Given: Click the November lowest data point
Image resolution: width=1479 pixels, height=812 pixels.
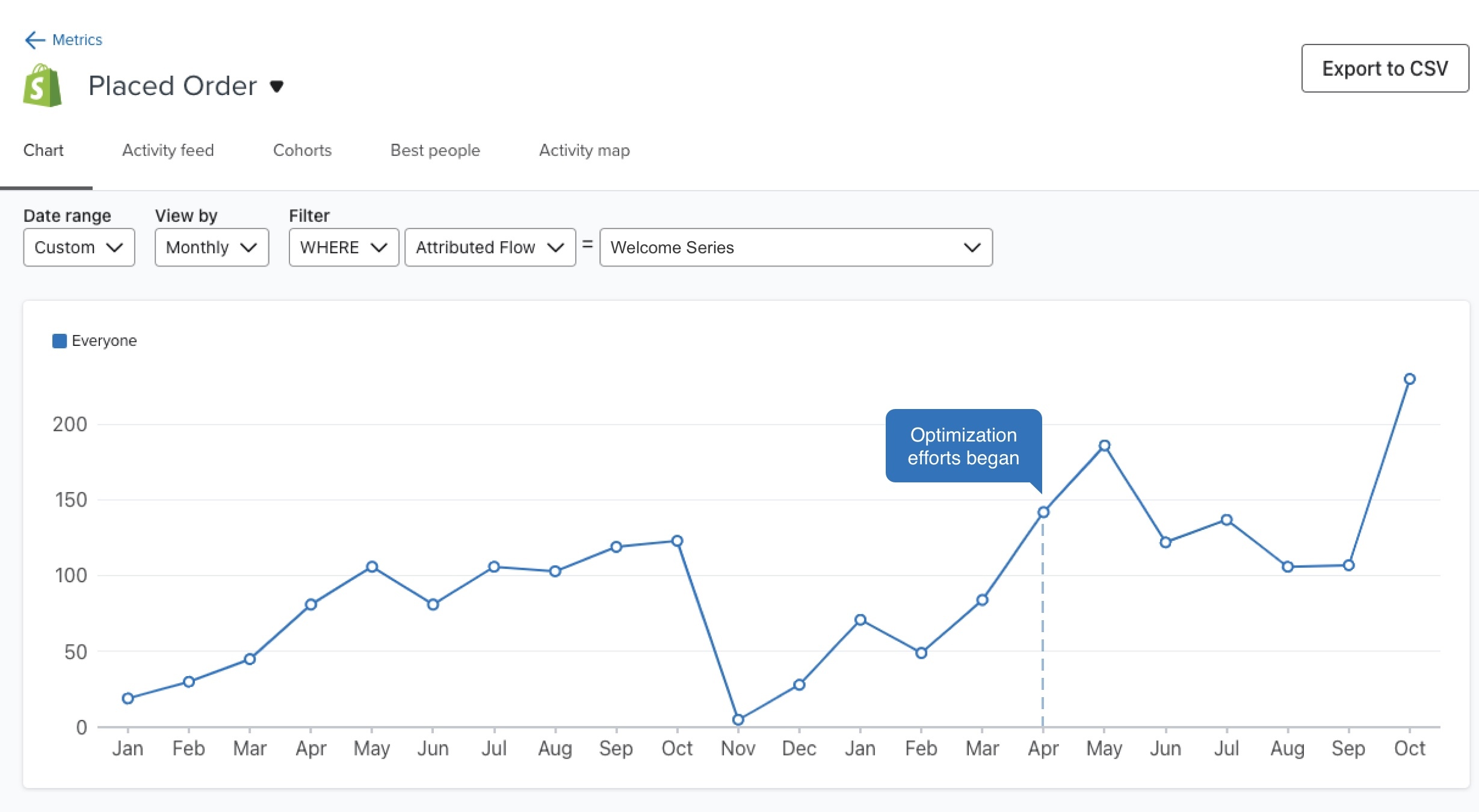Looking at the screenshot, I should (738, 719).
